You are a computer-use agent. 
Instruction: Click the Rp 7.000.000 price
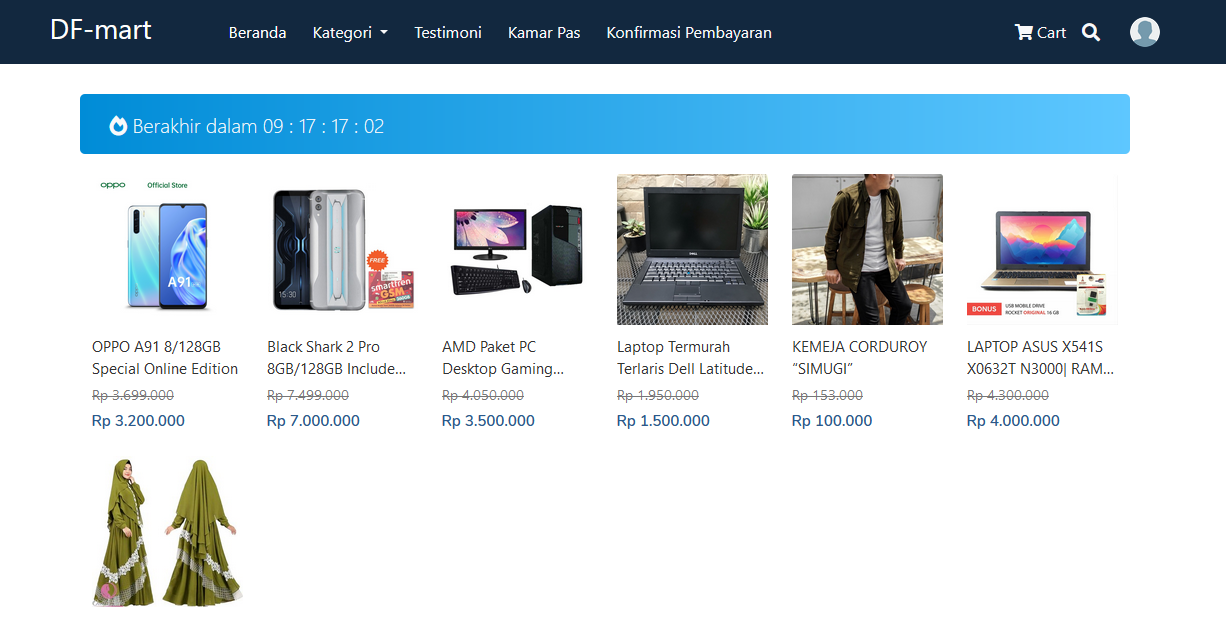[x=313, y=421]
